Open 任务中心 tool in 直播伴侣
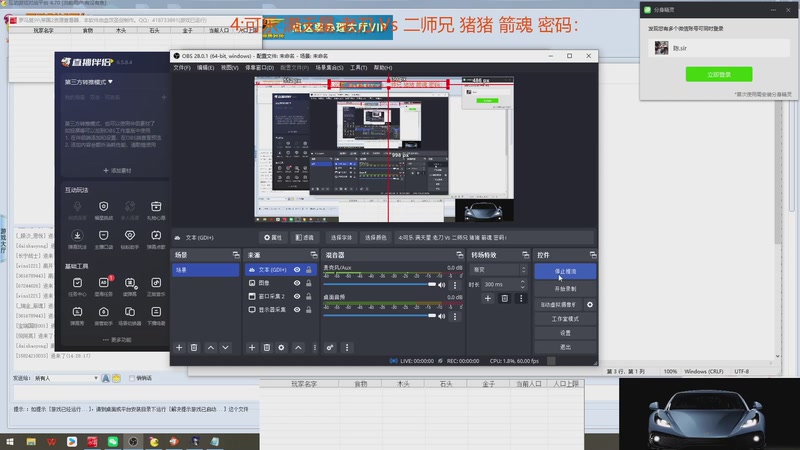This screenshot has height=450, width=800. click(77, 286)
